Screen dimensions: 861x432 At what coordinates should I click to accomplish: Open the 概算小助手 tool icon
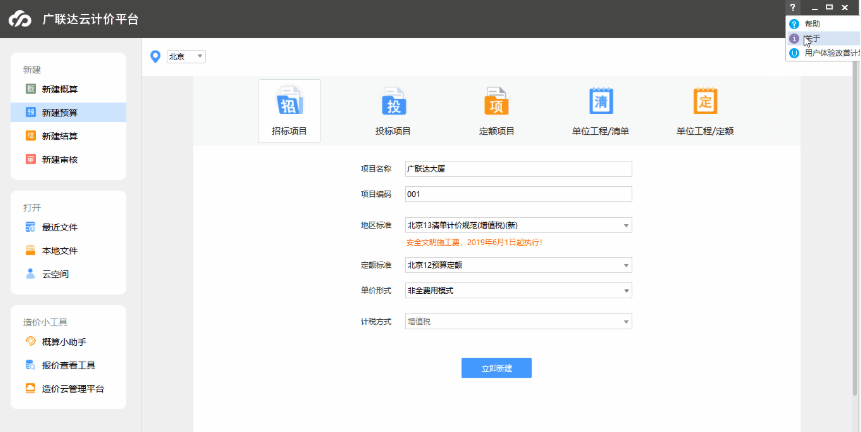[31, 342]
